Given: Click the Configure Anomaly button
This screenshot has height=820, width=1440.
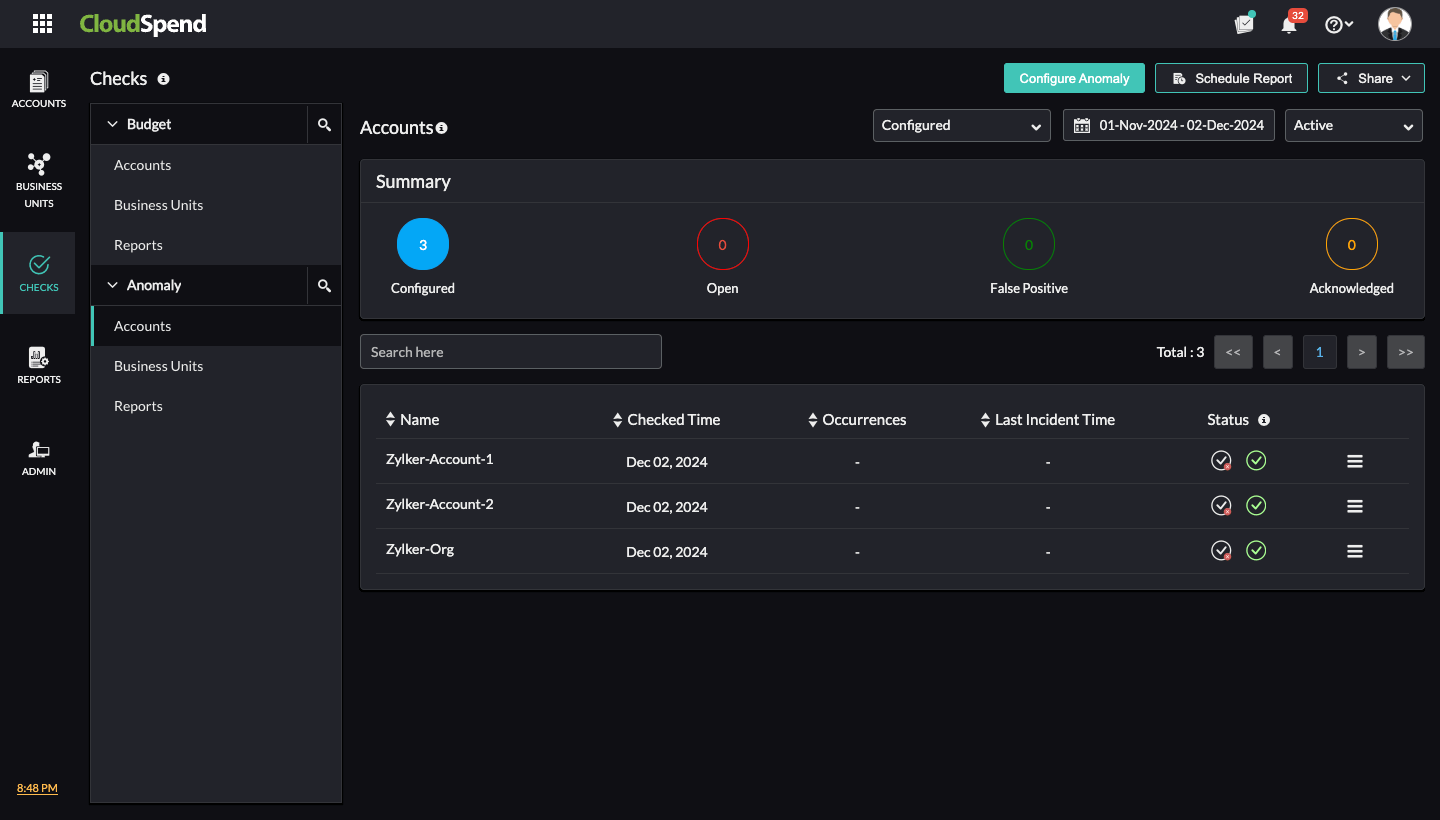Looking at the screenshot, I should coord(1074,78).
